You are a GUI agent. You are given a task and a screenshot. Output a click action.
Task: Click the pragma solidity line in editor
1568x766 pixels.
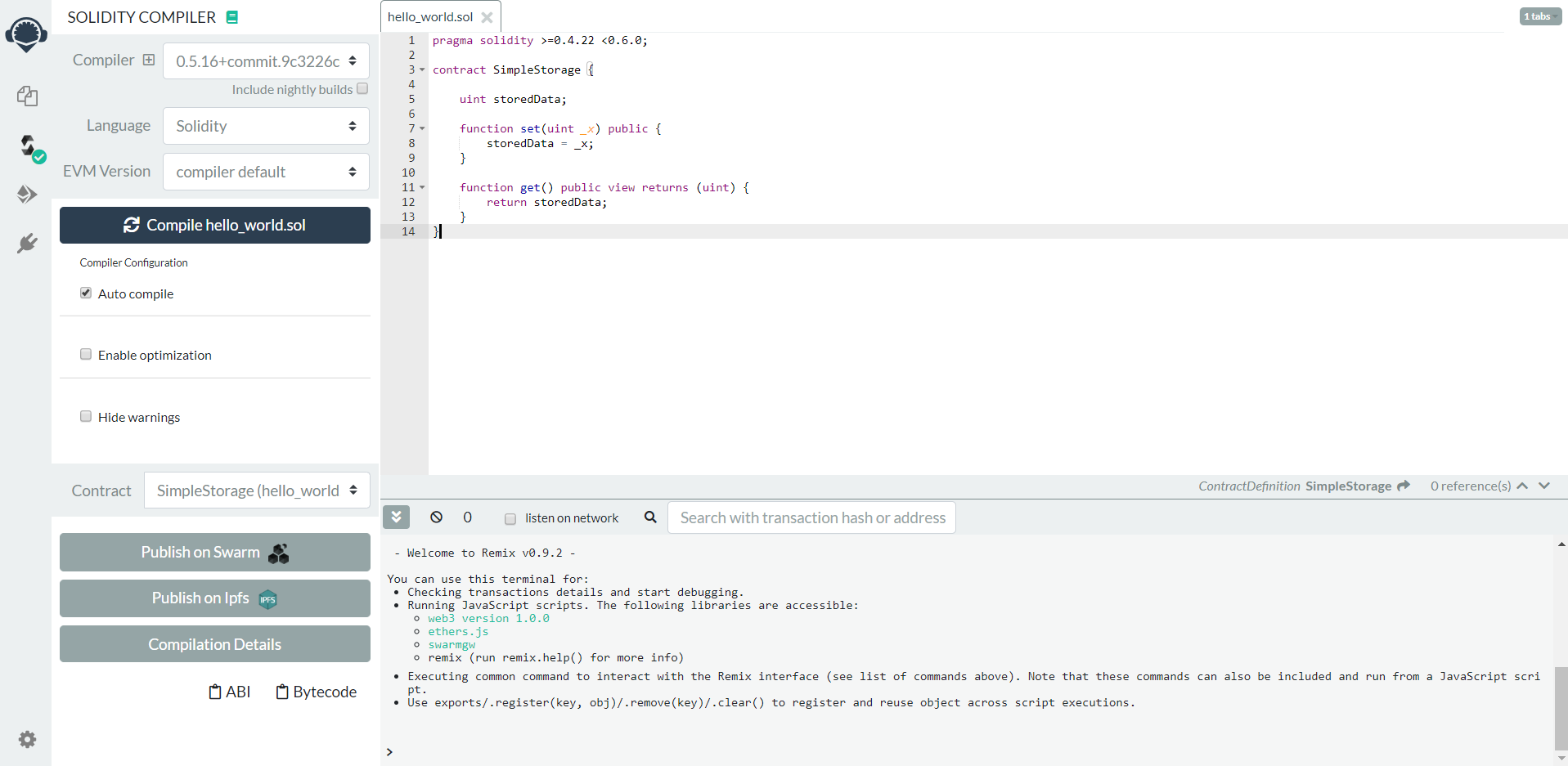(540, 40)
